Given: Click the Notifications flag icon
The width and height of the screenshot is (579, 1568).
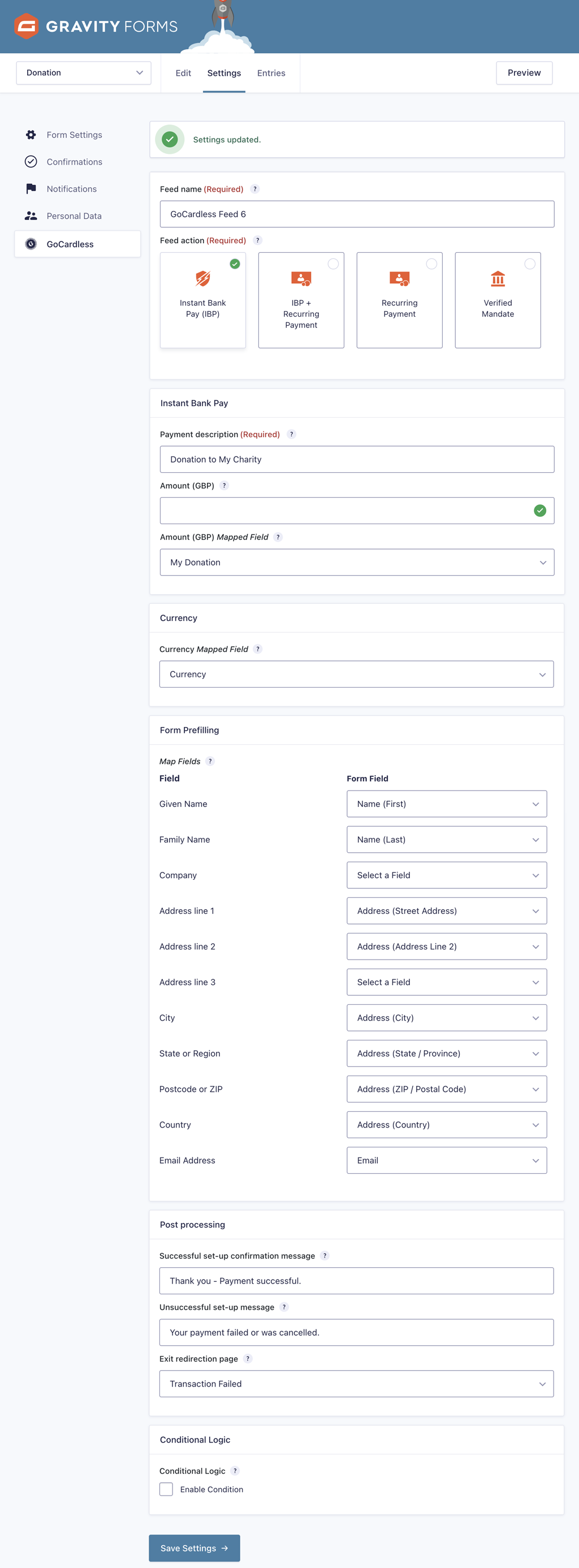Looking at the screenshot, I should pyautogui.click(x=31, y=189).
